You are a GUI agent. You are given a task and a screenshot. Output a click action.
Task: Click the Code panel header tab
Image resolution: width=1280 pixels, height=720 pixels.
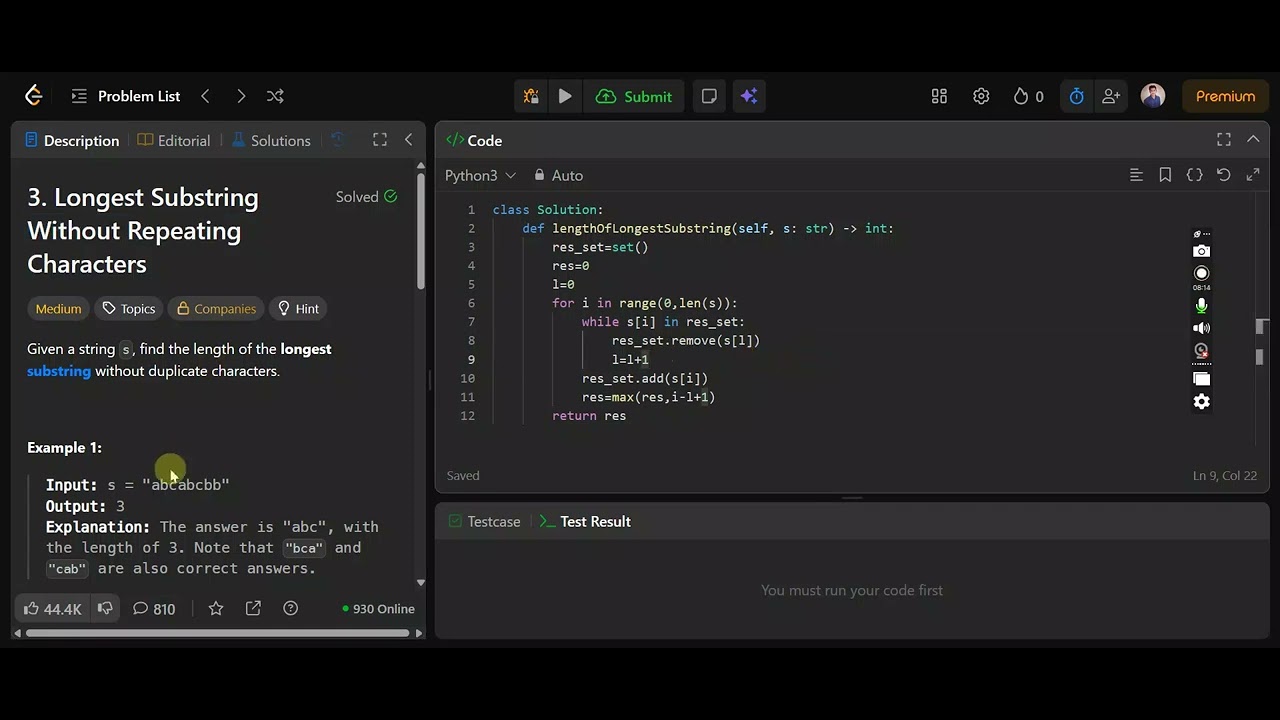[475, 140]
